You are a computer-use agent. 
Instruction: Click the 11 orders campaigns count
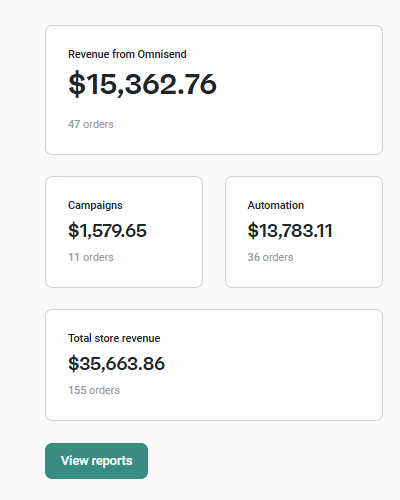pyautogui.click(x=91, y=257)
